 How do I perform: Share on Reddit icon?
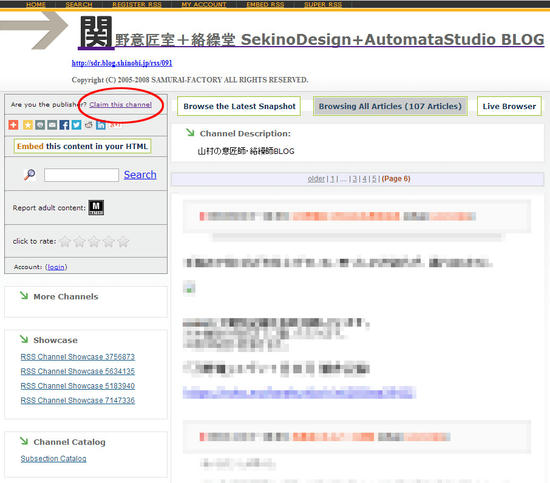(89, 125)
